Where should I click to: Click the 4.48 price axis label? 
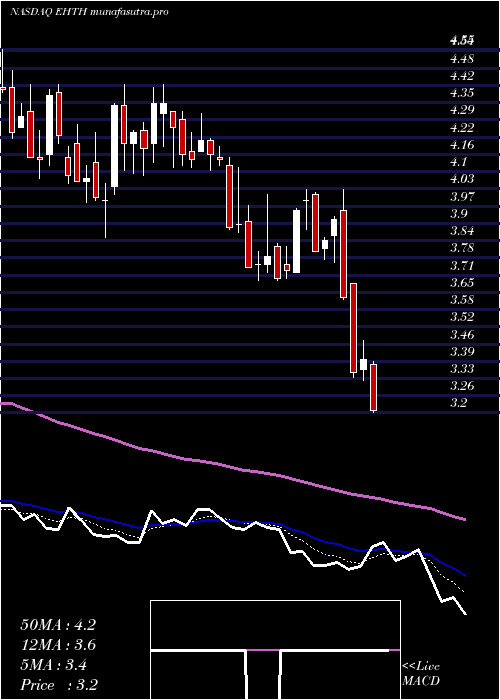pyautogui.click(x=462, y=58)
